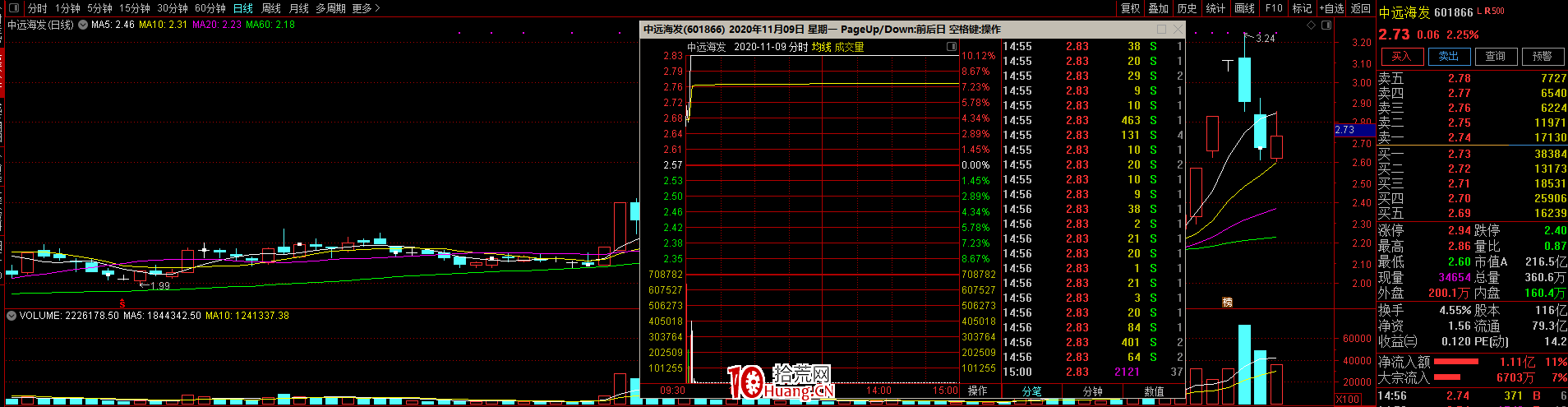
Task: Select the 1分钟 period tab
Action: (x=67, y=8)
